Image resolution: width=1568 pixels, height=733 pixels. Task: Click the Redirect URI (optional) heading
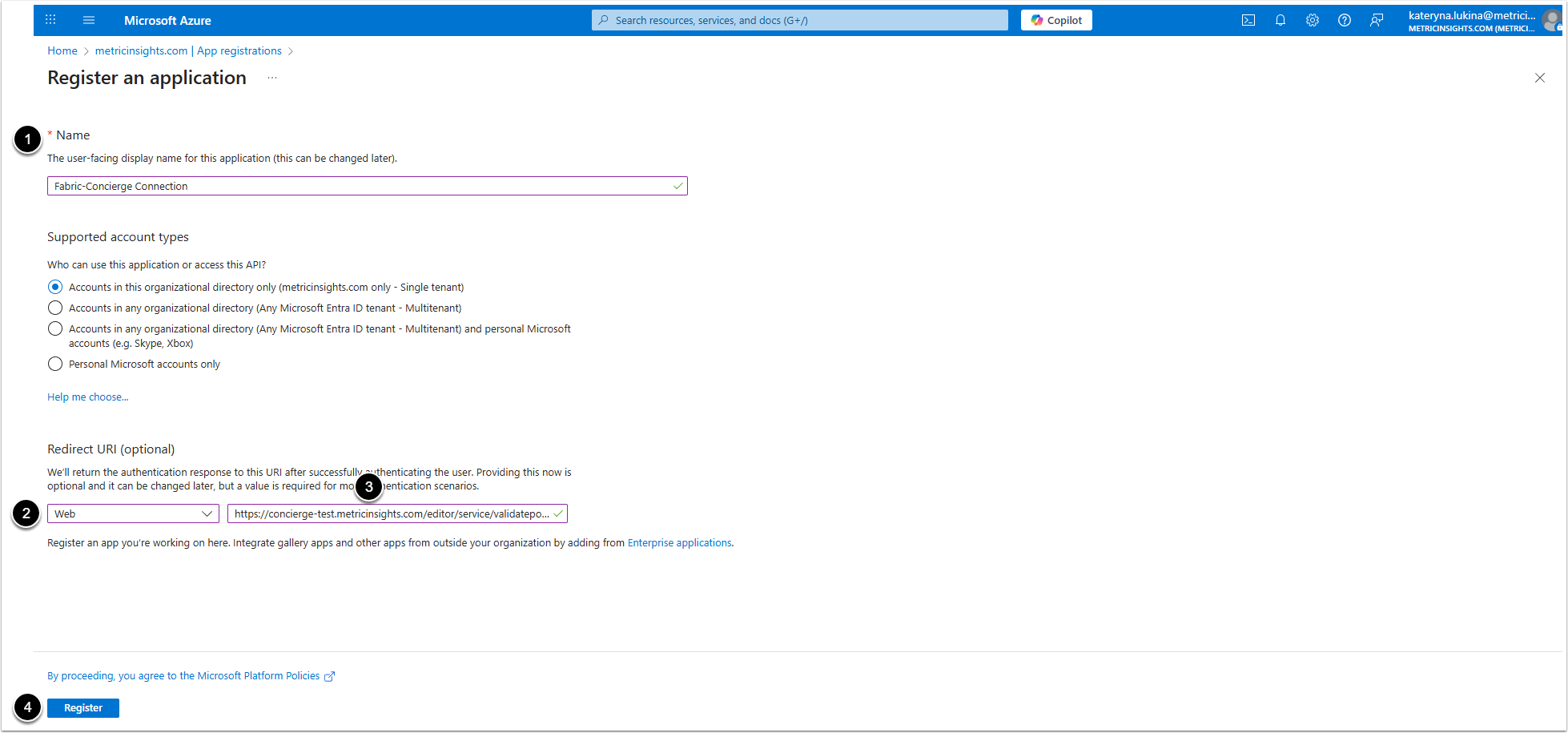(x=111, y=449)
